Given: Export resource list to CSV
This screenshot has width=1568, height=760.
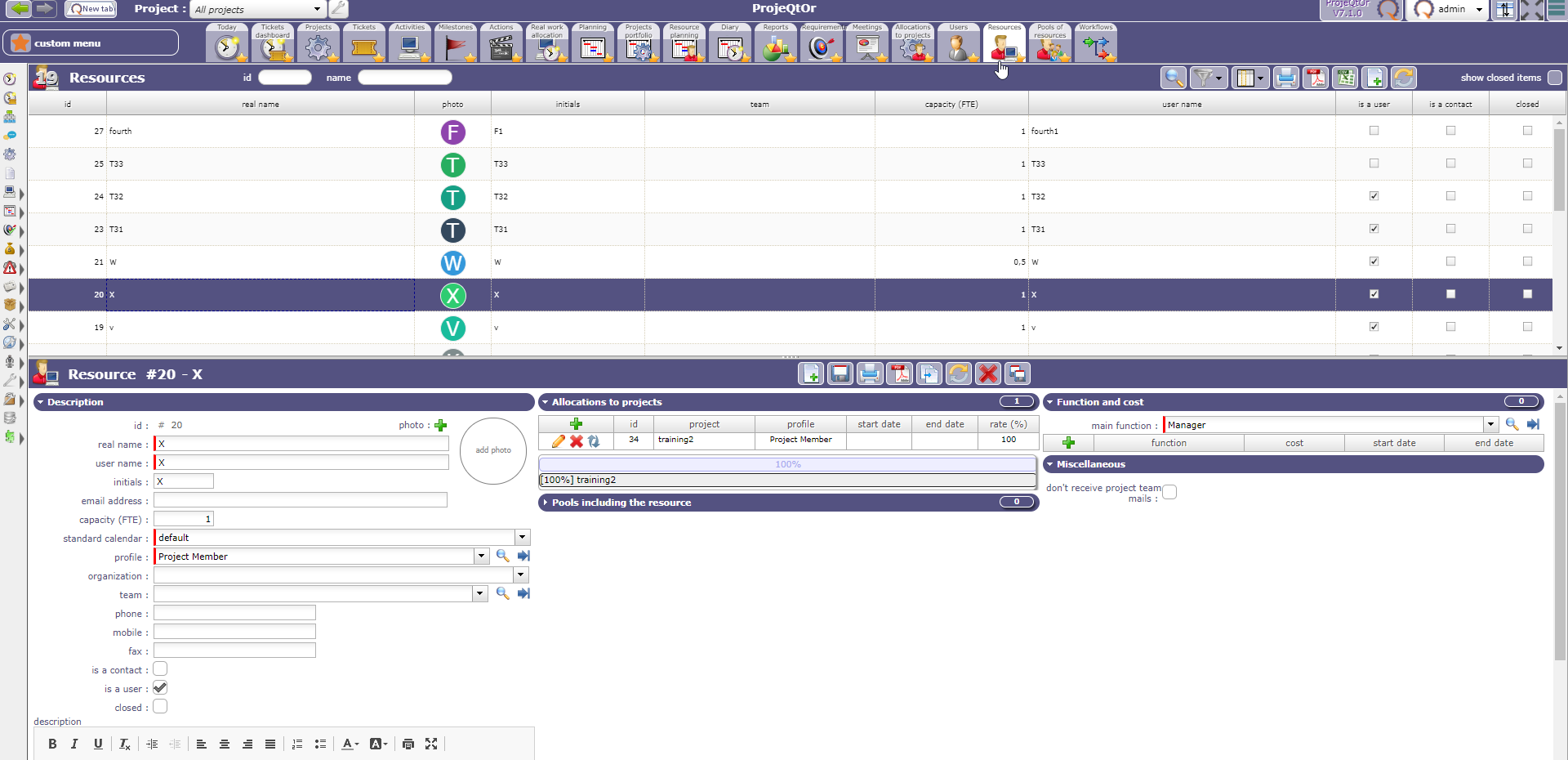Looking at the screenshot, I should coord(1345,78).
